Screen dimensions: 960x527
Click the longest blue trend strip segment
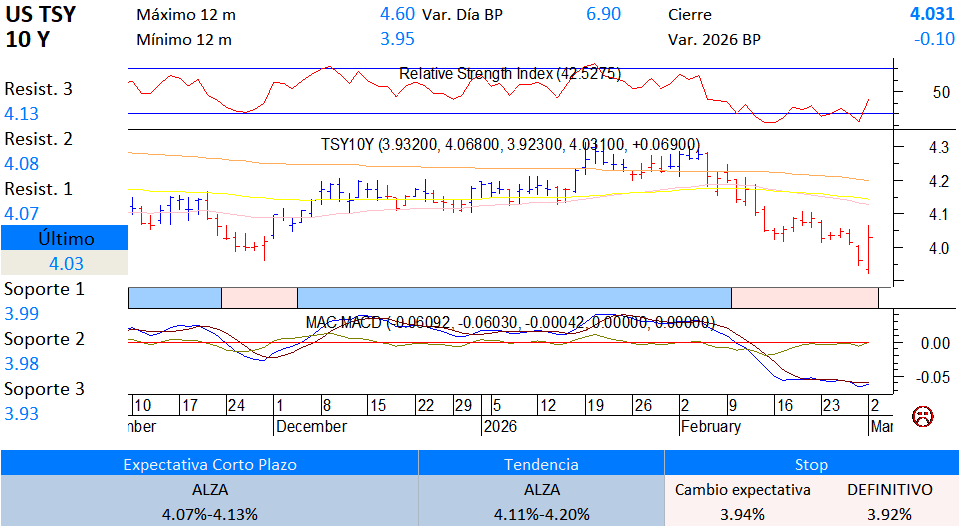[x=514, y=297]
